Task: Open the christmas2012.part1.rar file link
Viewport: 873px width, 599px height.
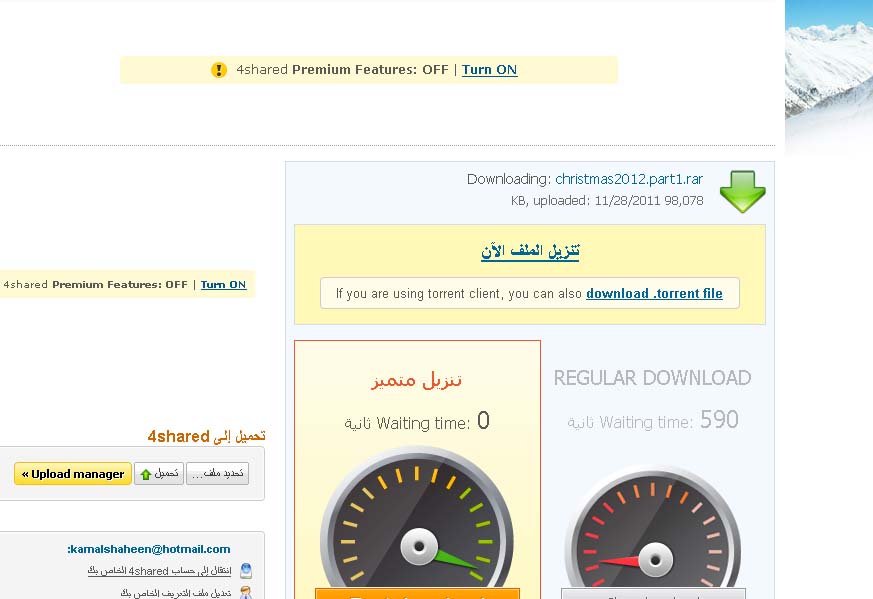Action: 629,179
